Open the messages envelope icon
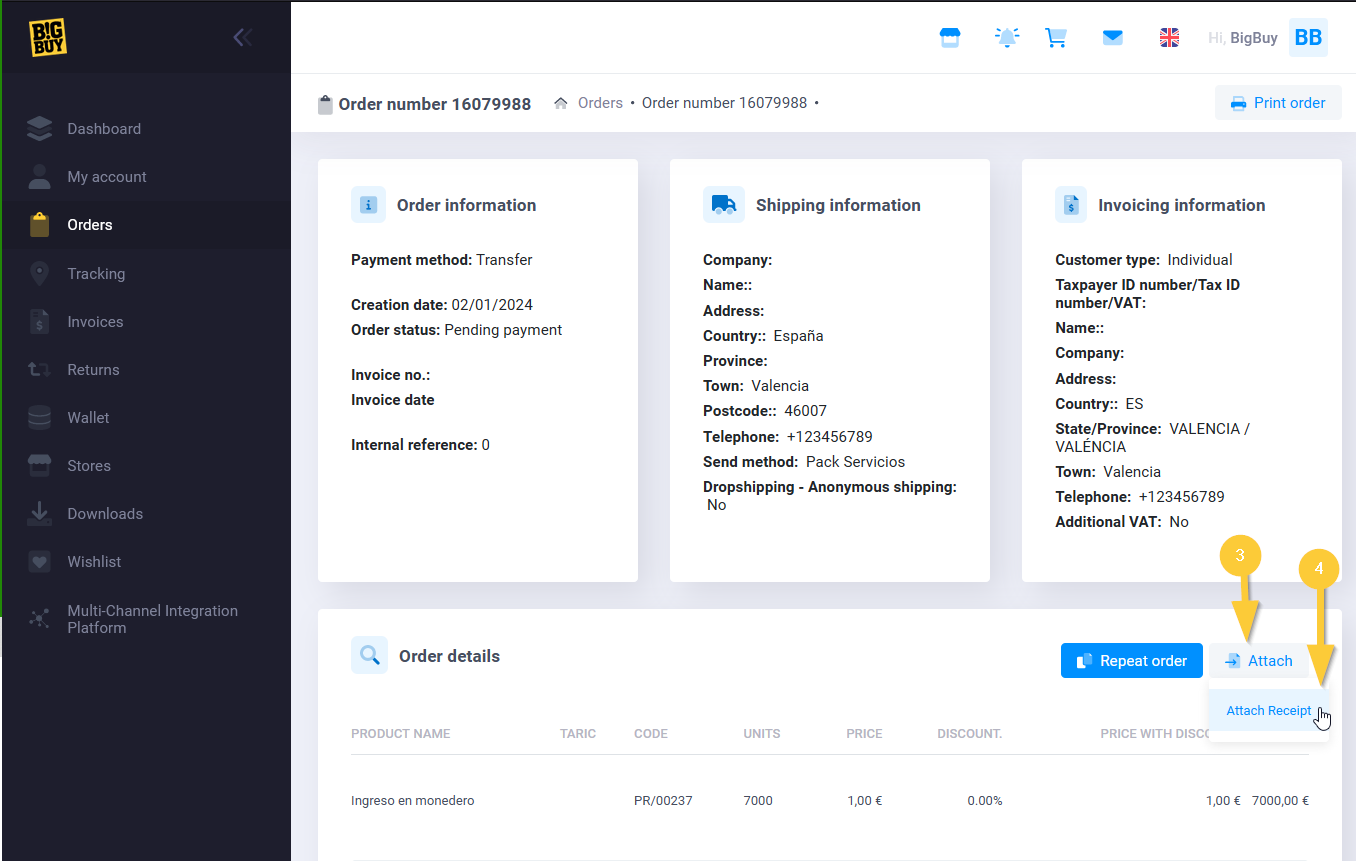Image resolution: width=1356 pixels, height=861 pixels. [x=1112, y=38]
